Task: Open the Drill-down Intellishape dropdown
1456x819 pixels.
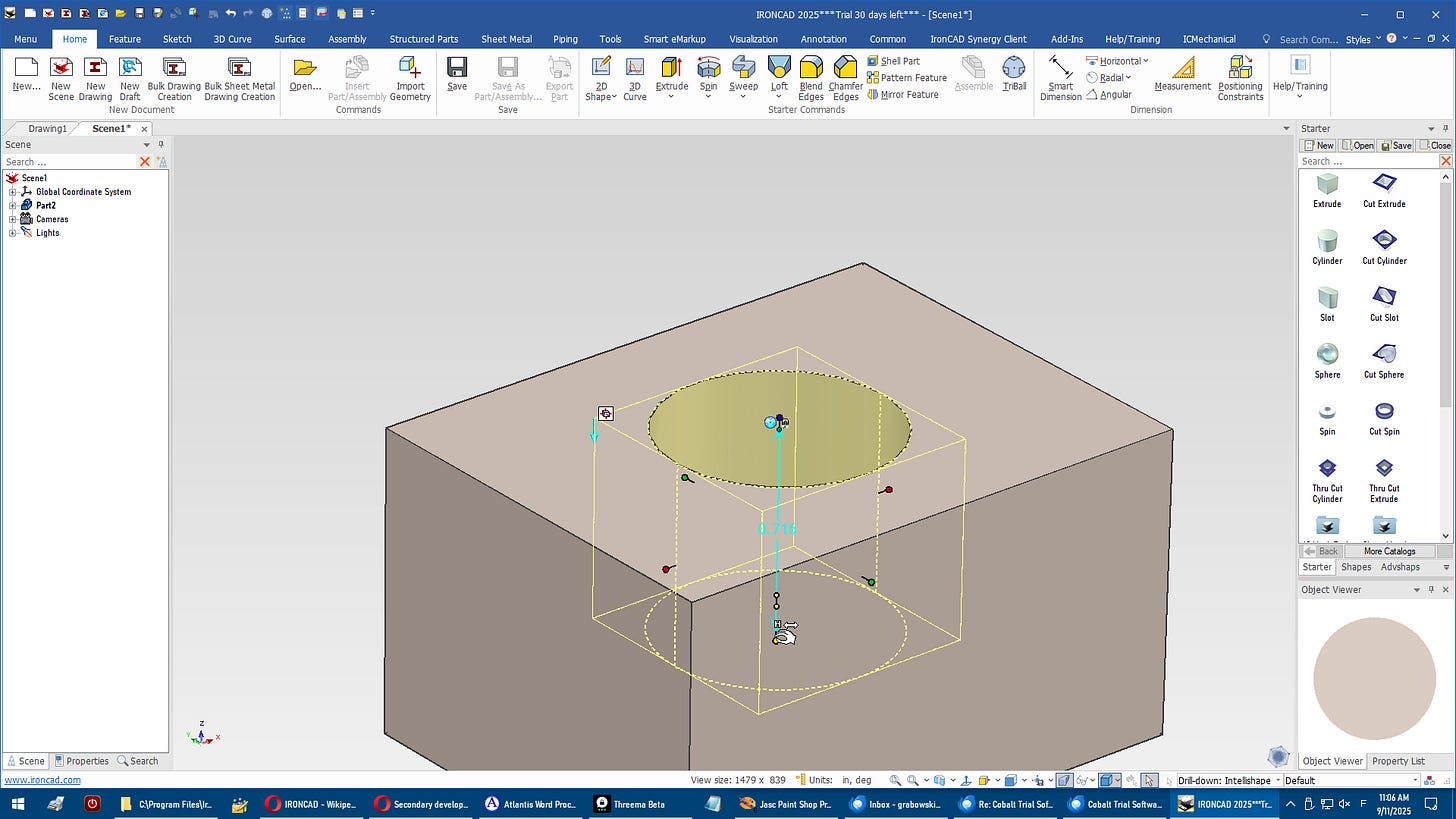Action: point(1226,780)
